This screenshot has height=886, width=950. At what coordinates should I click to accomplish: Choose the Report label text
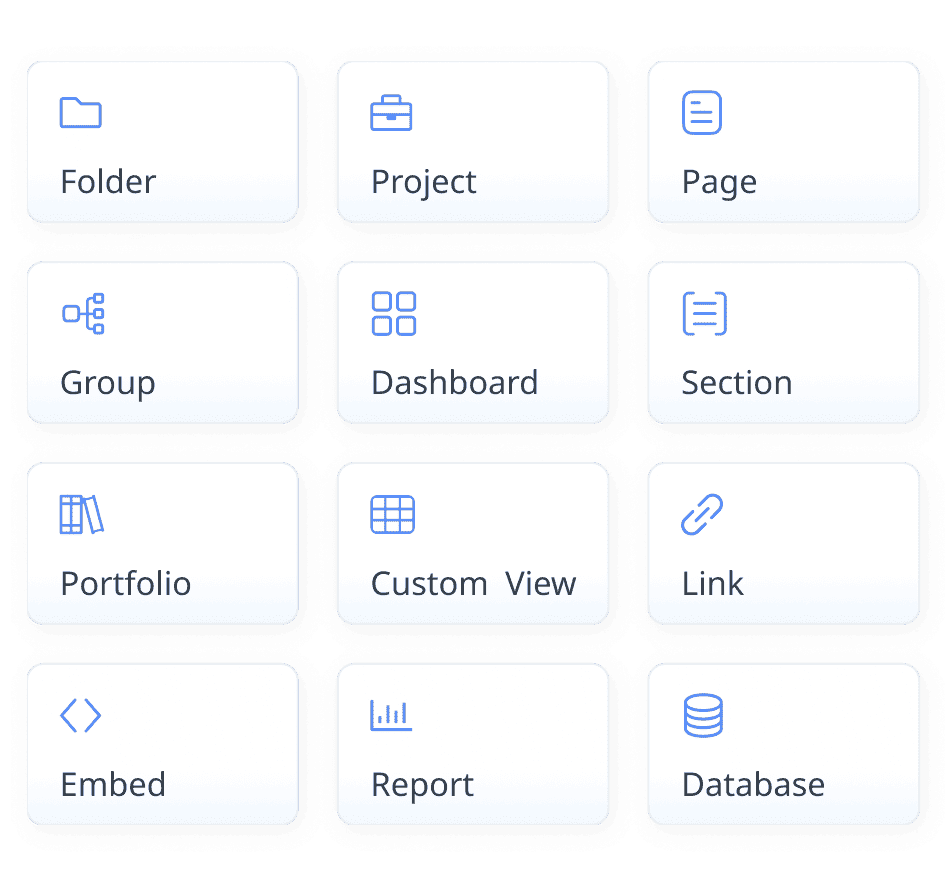pos(422,786)
